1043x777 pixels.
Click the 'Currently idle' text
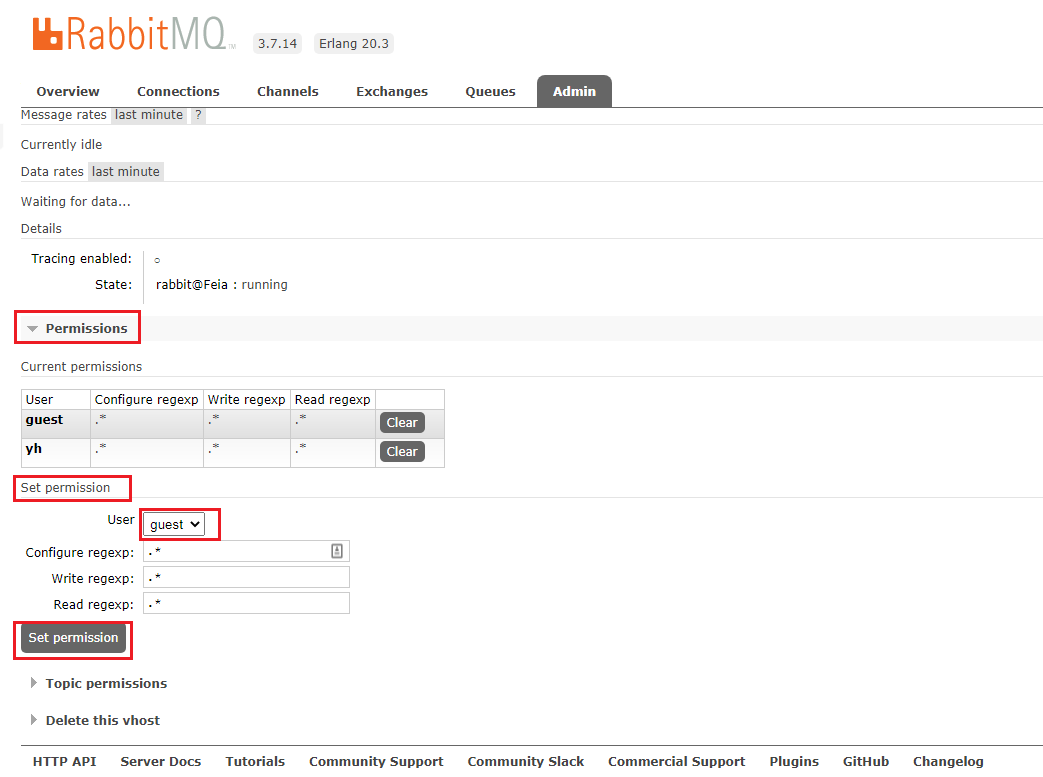[x=61, y=144]
